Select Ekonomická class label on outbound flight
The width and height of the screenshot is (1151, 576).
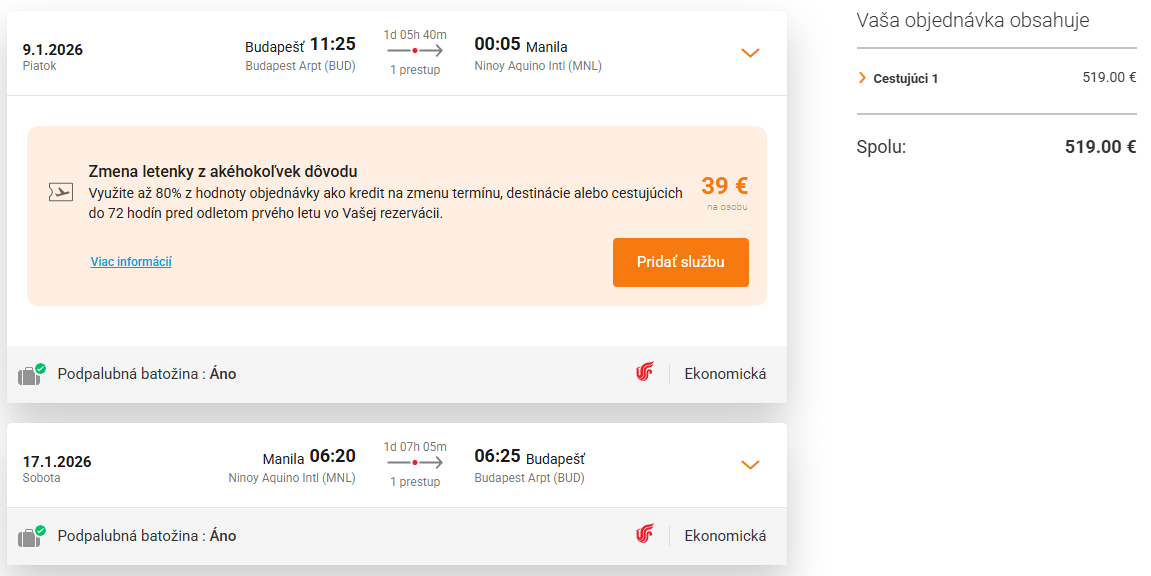pyautogui.click(x=723, y=372)
